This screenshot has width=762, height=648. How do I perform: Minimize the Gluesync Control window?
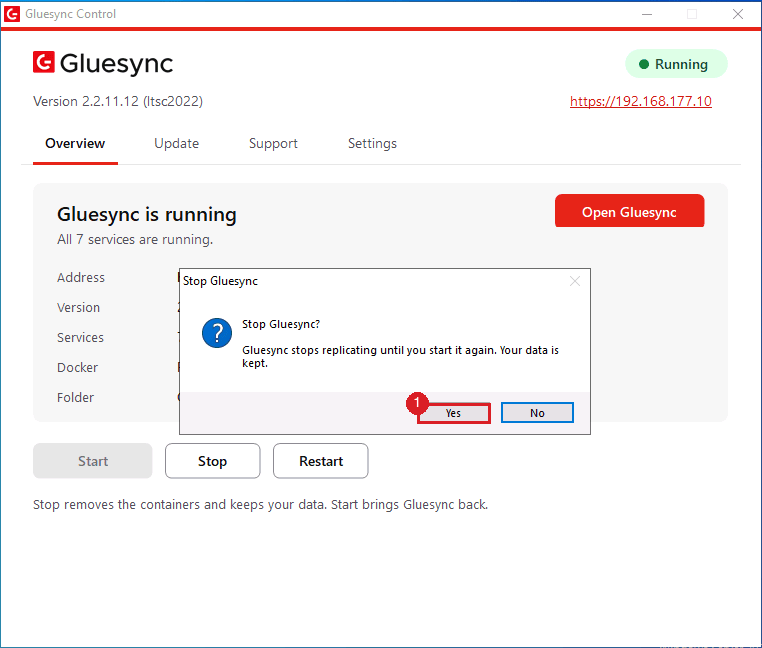[x=647, y=14]
